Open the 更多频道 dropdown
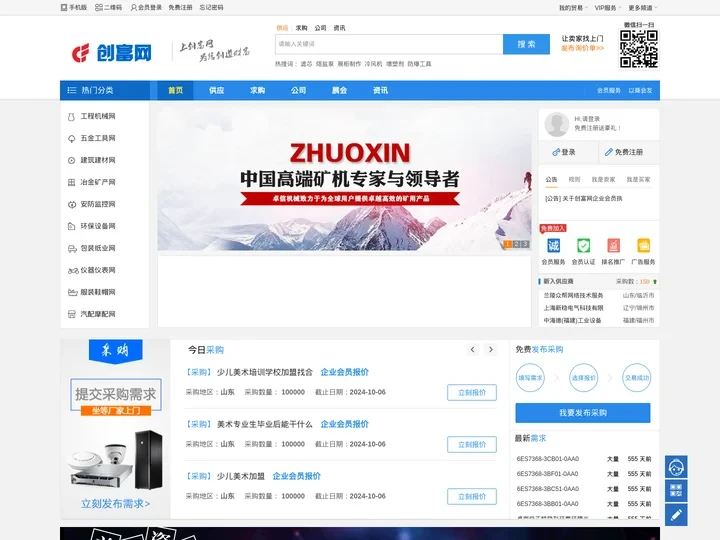This screenshot has height=540, width=720. click(x=642, y=8)
